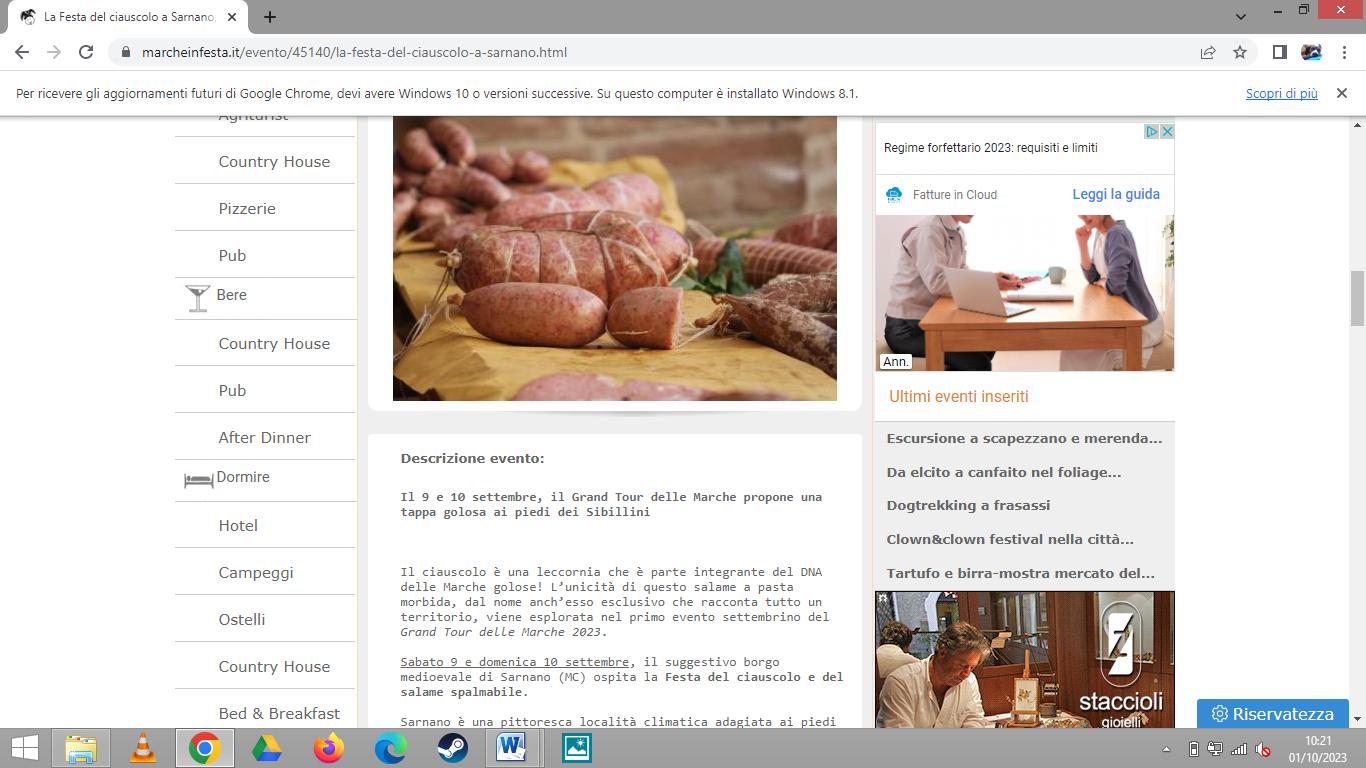Click the Staccioli gioielli banner ad
The image size is (1366, 768).
point(1025,659)
